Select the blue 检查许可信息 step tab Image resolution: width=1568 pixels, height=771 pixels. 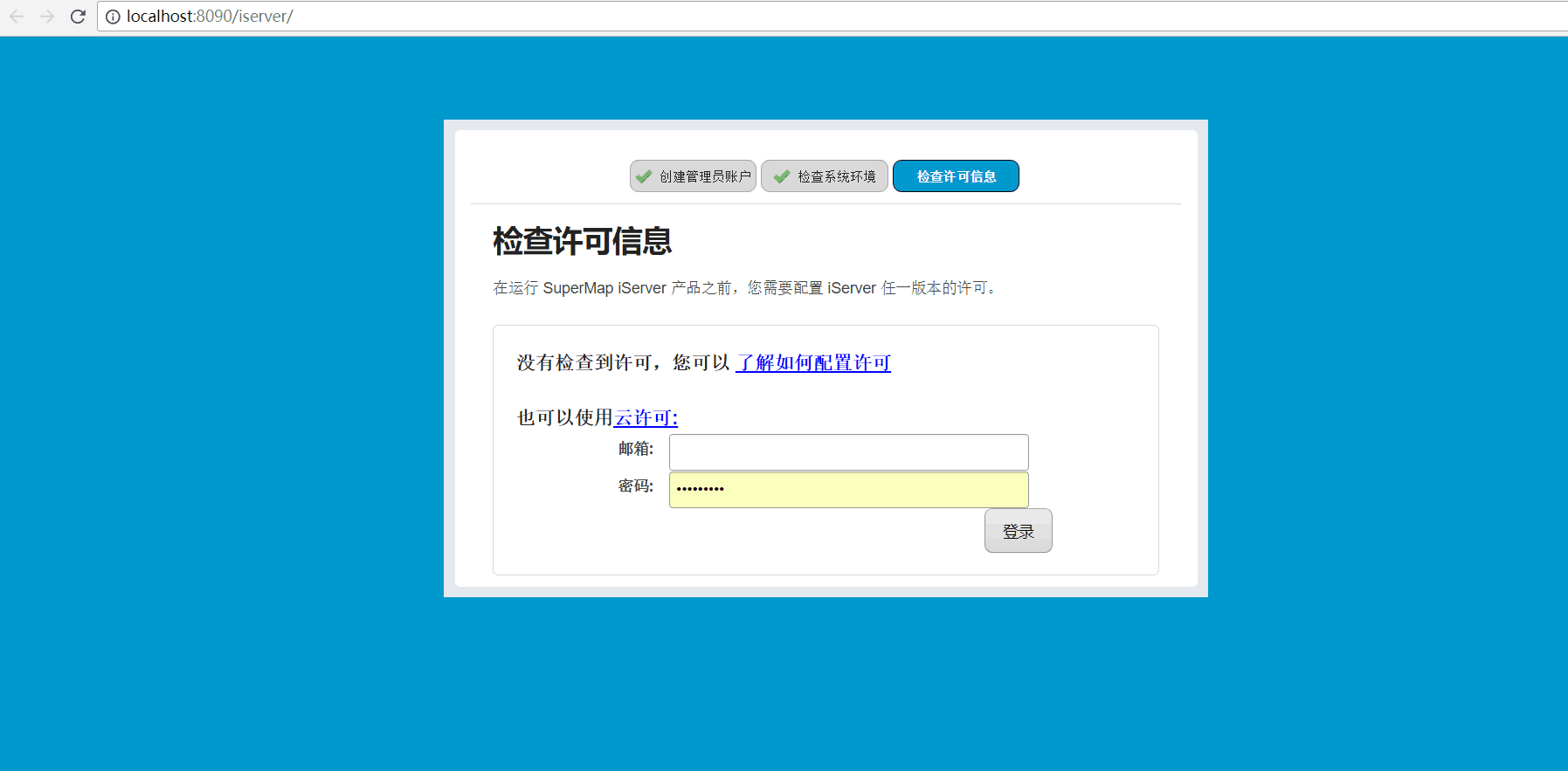pyautogui.click(x=956, y=176)
